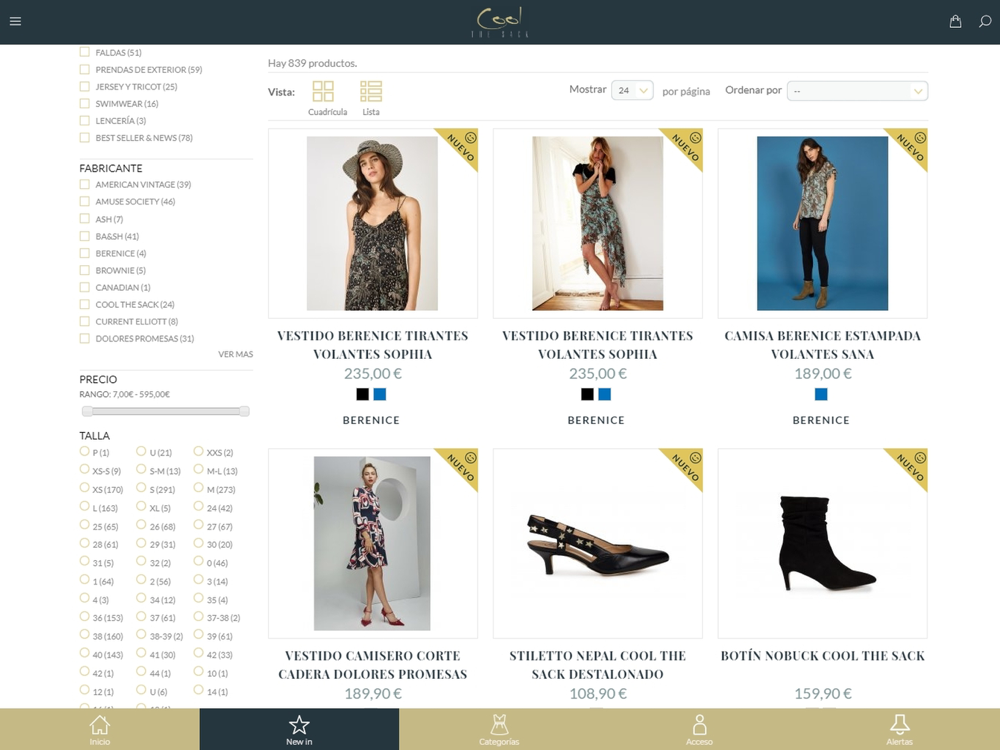Image resolution: width=1000 pixels, height=750 pixels.
Task: Open the Acceso account tab
Action: coord(699,730)
